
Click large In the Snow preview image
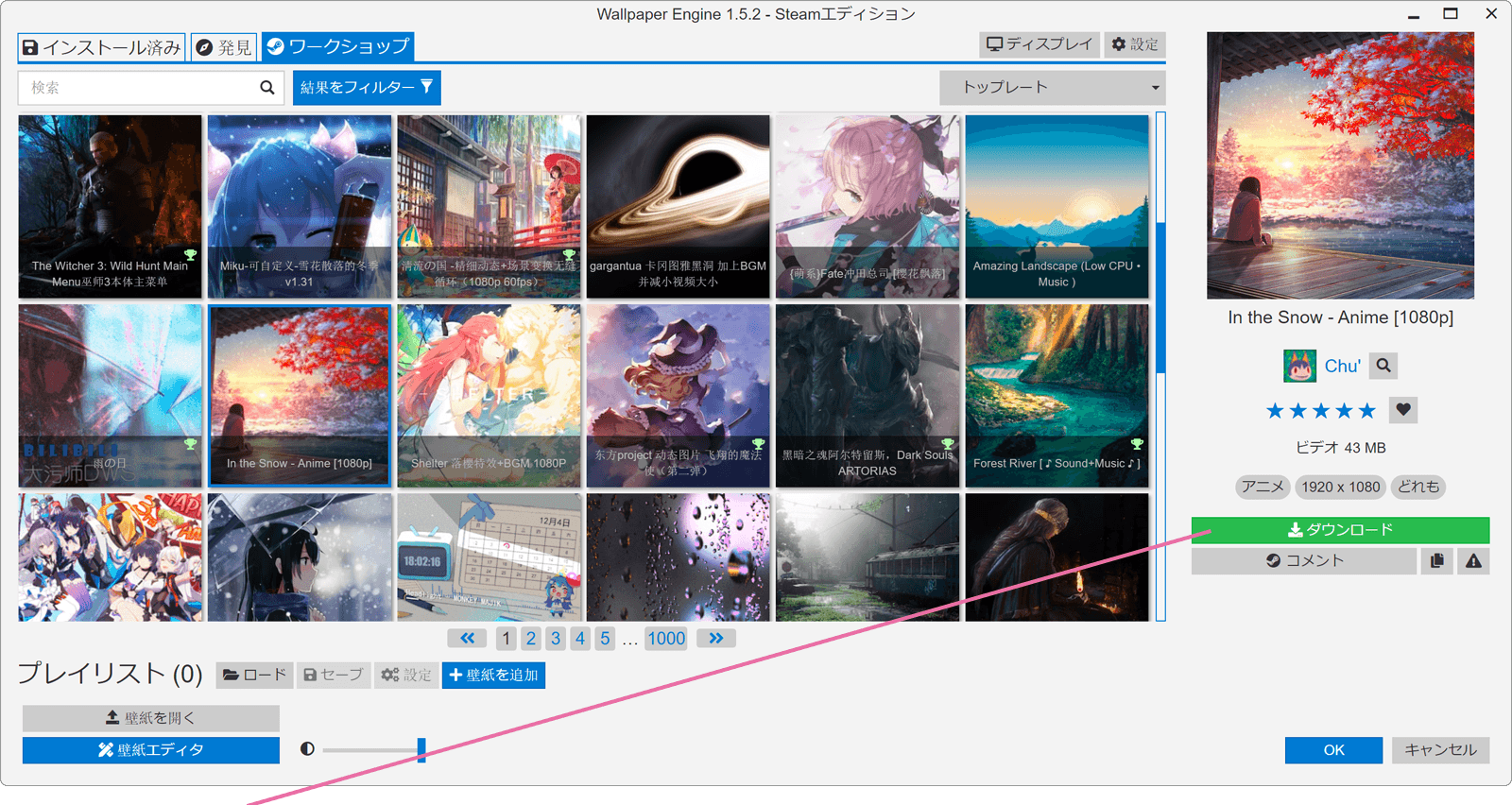[x=1340, y=165]
